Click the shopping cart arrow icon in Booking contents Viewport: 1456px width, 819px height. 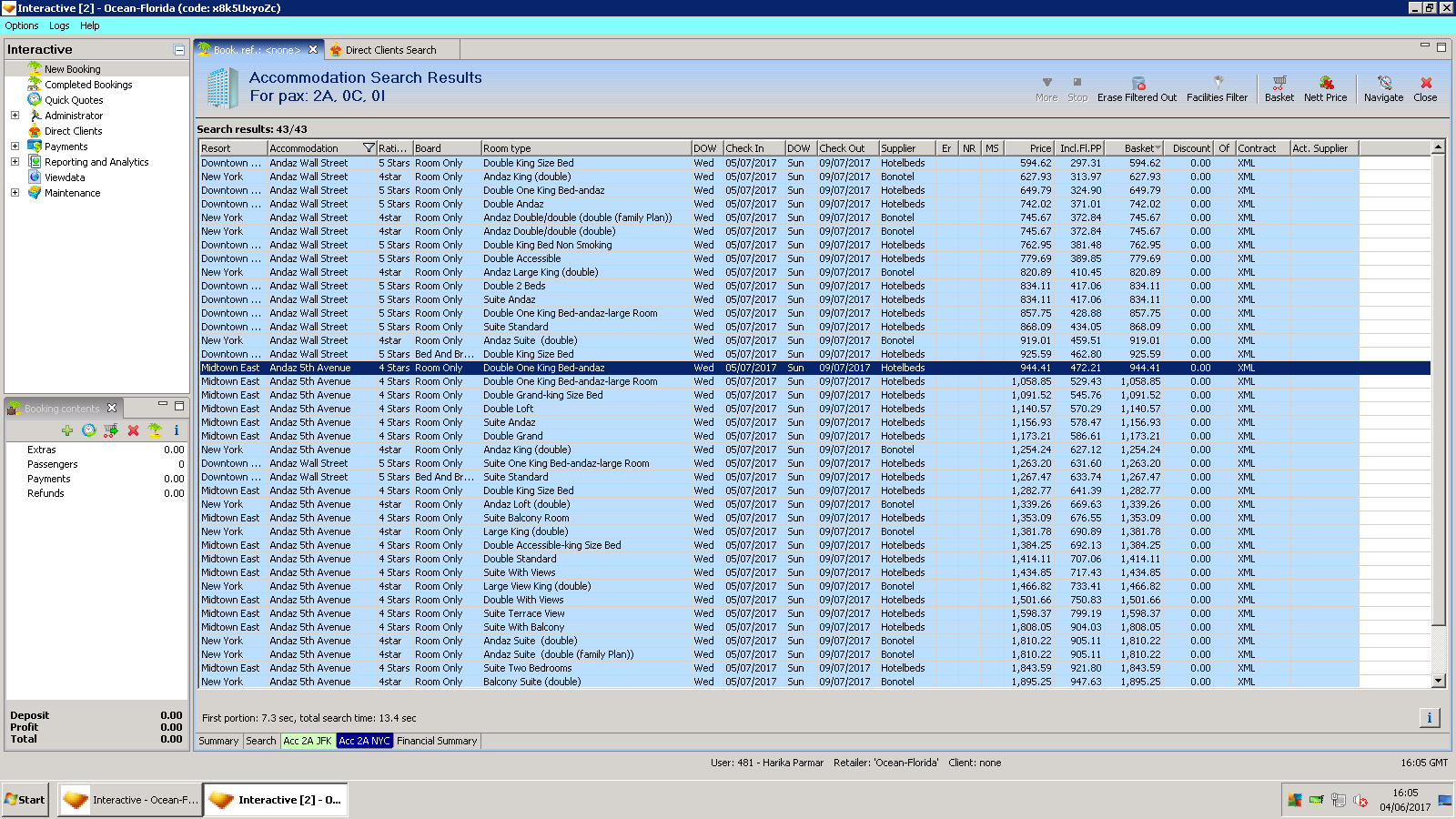[x=111, y=430]
